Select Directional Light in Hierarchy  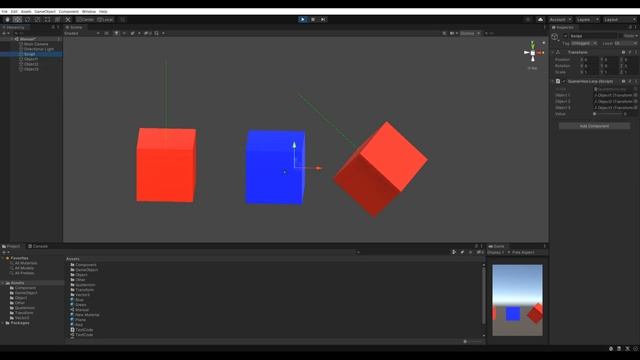click(38, 49)
